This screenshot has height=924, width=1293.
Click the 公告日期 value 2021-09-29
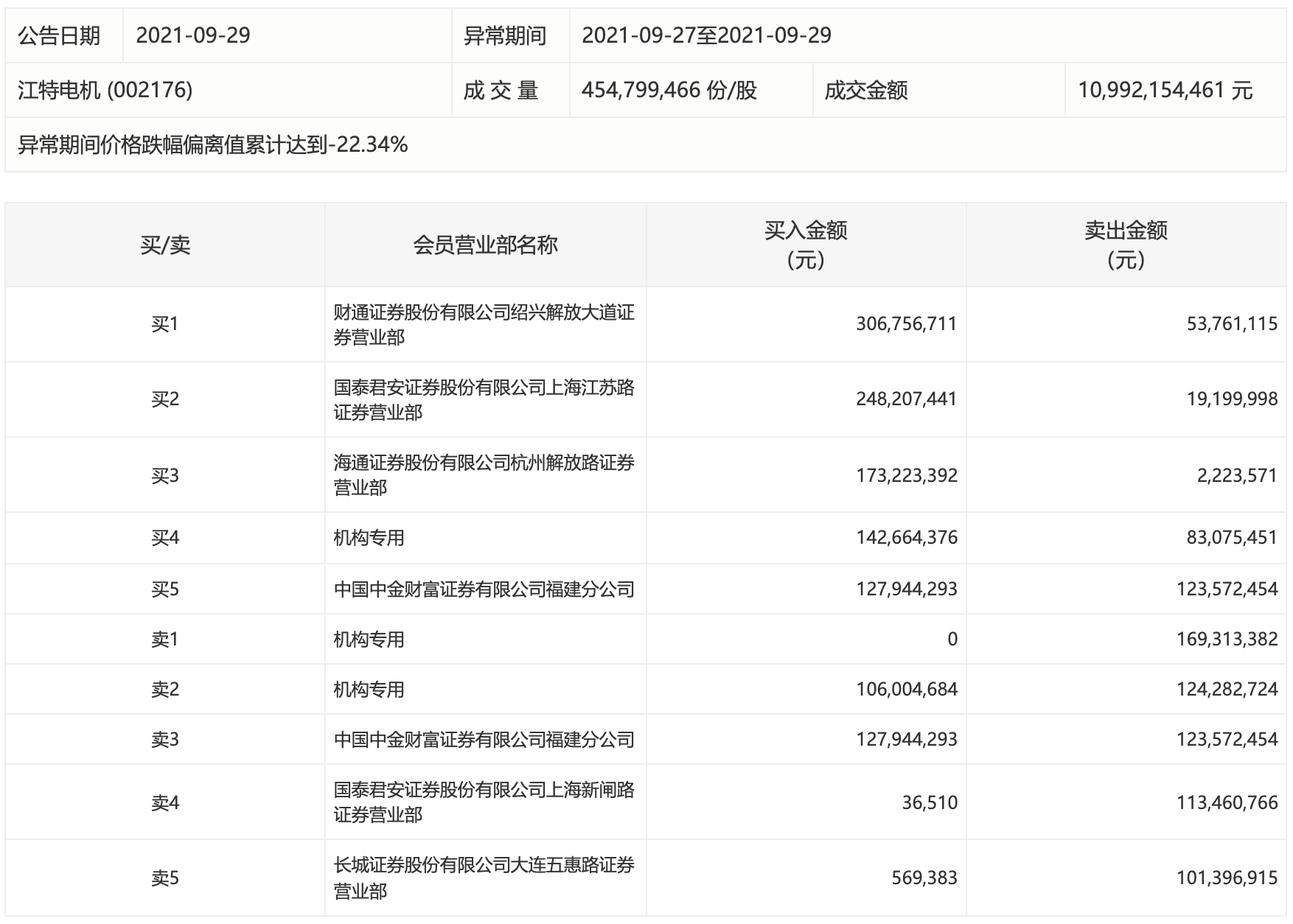click(x=193, y=35)
